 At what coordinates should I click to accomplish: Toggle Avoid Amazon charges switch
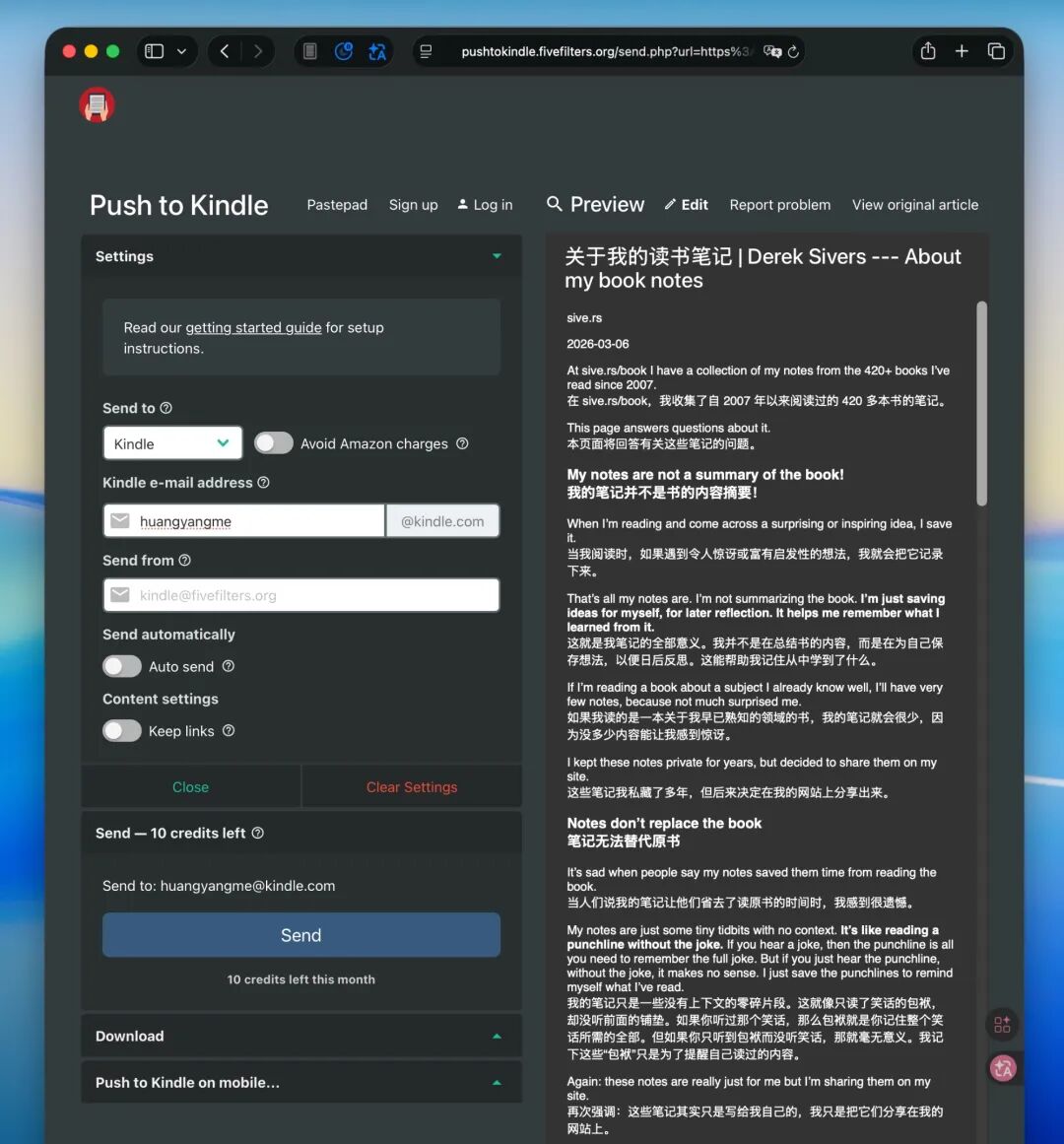click(274, 443)
